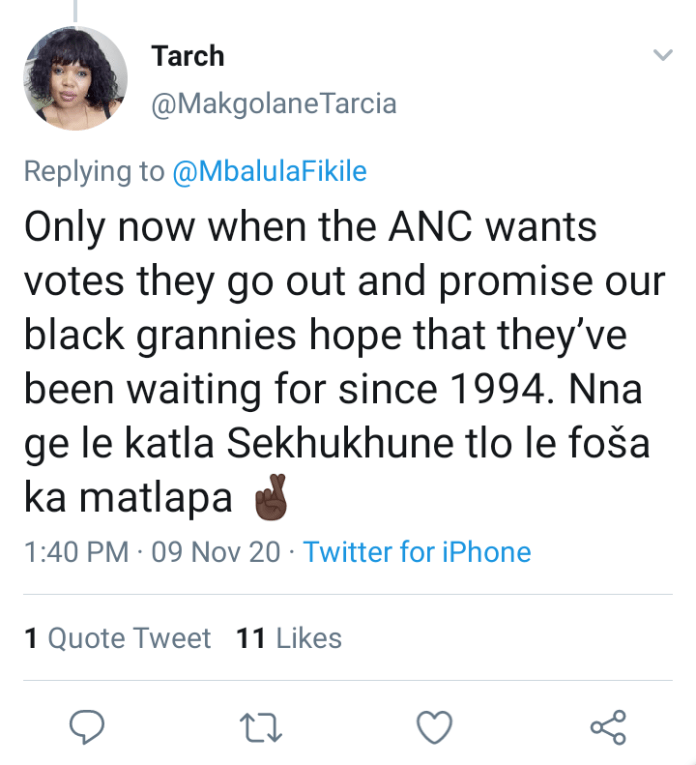Screen dimensions: 696x765
Task: Click the 09 Nov 20 date
Action: [216, 552]
